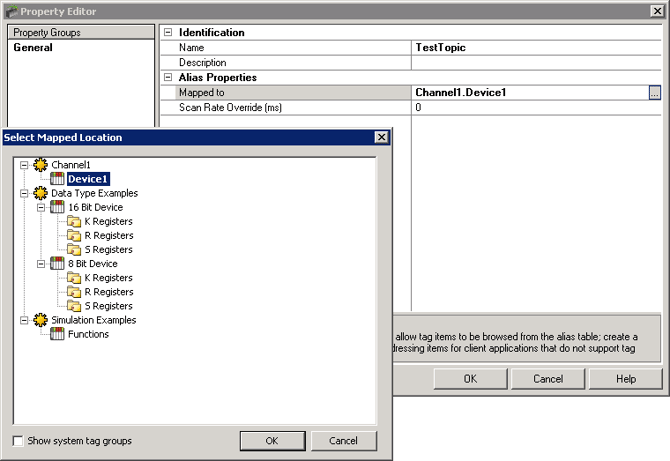Click the 8 Bit Device icon

(x=57, y=264)
